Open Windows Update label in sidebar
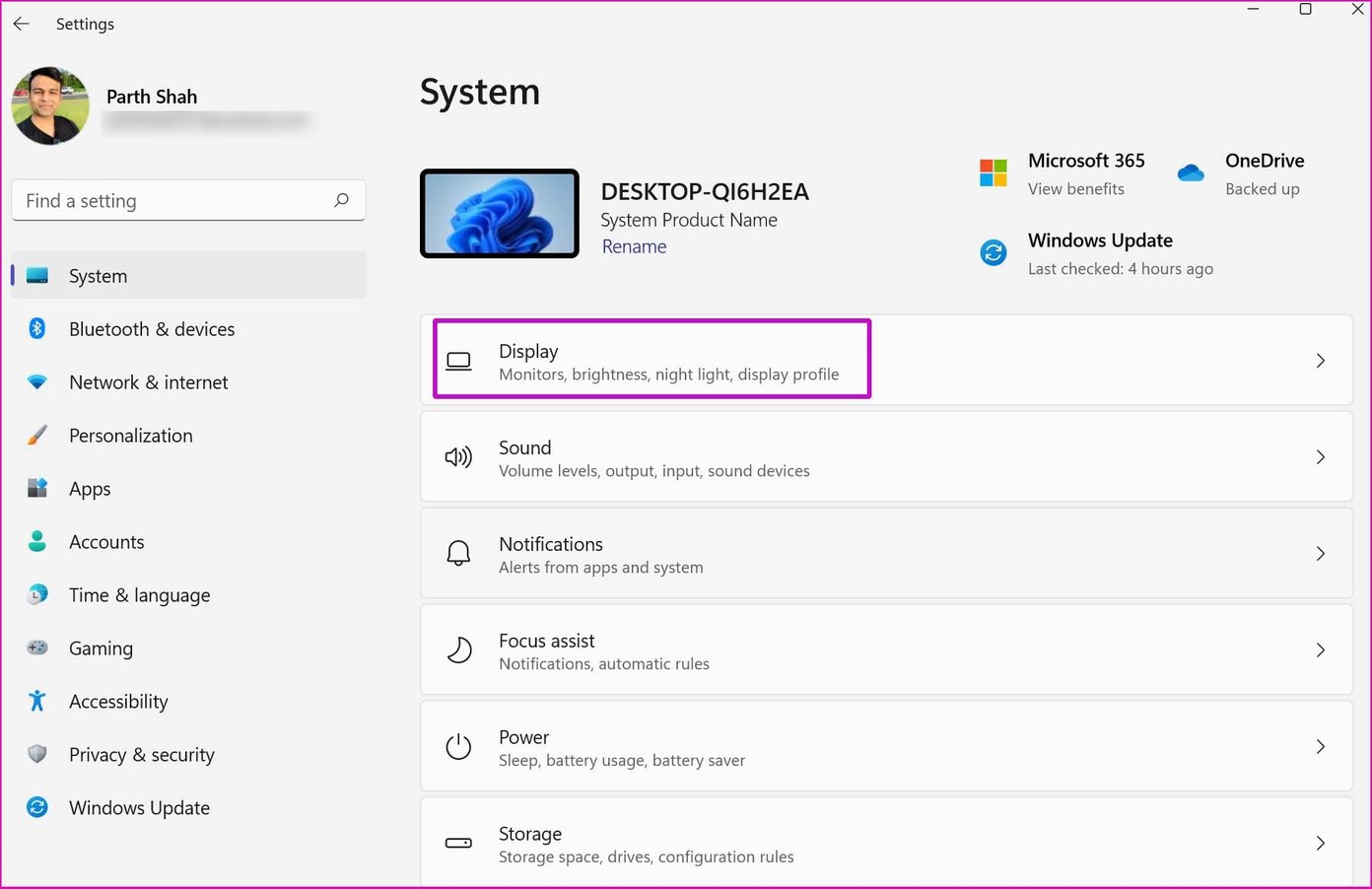The image size is (1372, 889). click(x=139, y=808)
